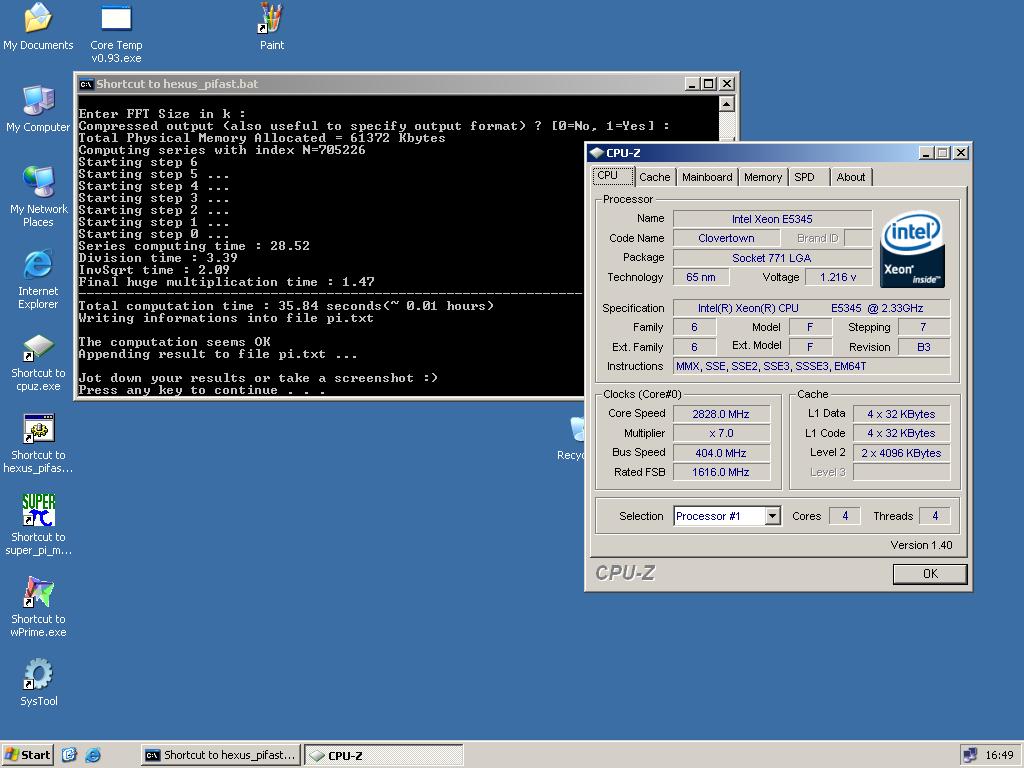
Task: Click the instructions field MMX, SSE list
Action: coord(811,366)
